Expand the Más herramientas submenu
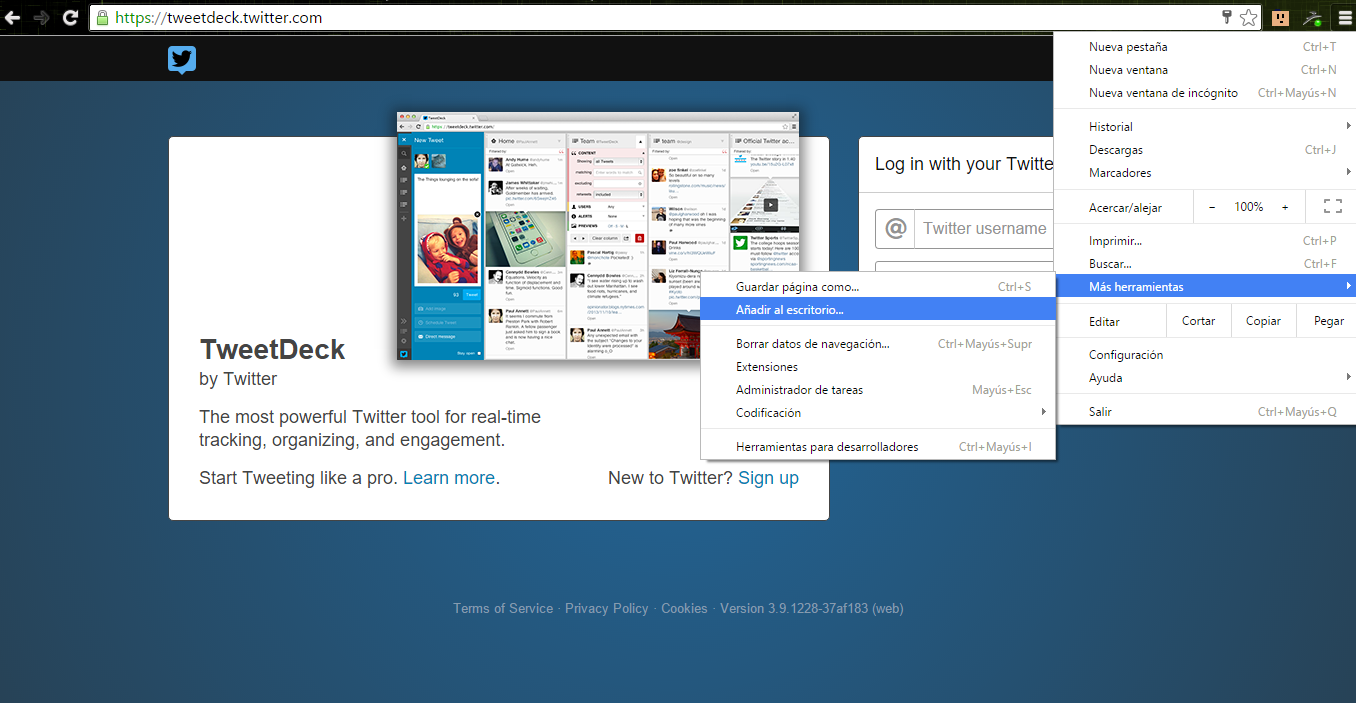The image size is (1356, 703). point(1205,287)
